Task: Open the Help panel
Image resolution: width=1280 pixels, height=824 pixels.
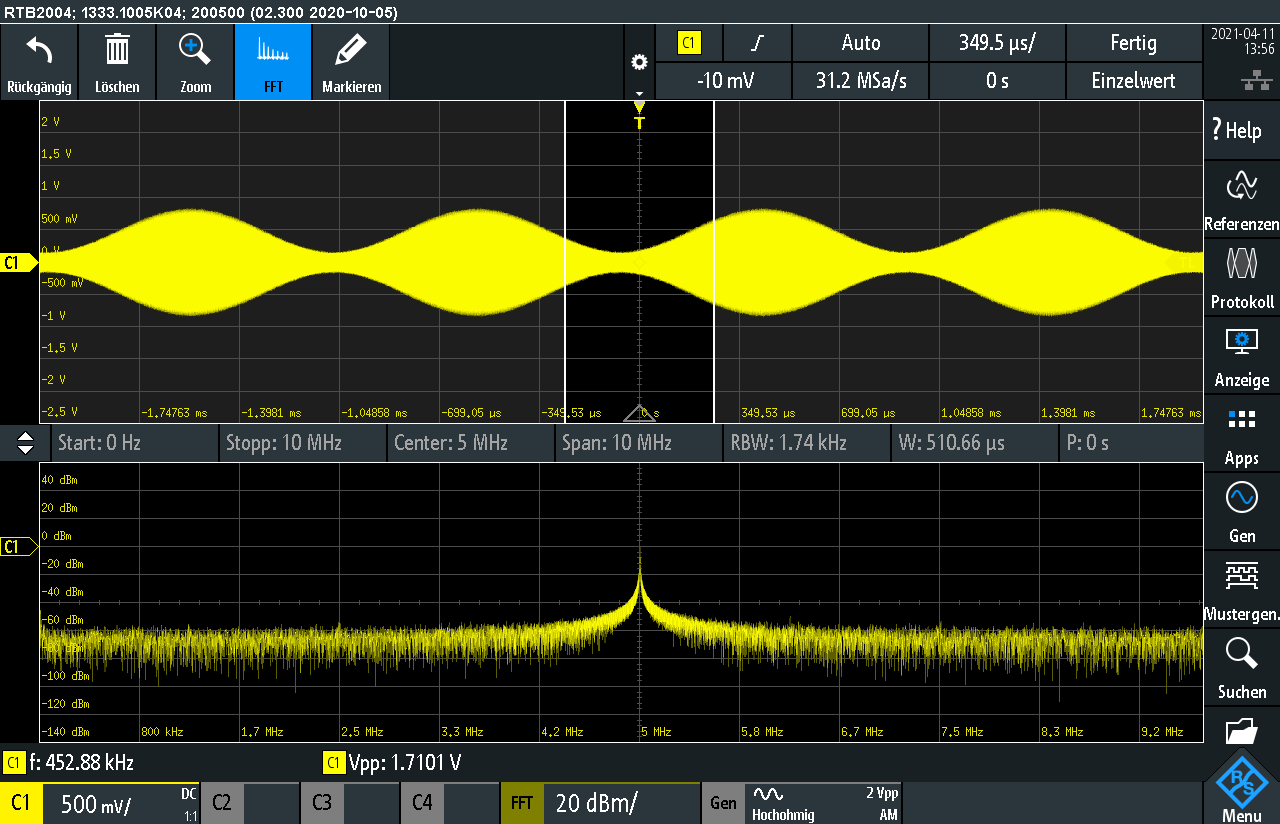Action: pos(1241,130)
